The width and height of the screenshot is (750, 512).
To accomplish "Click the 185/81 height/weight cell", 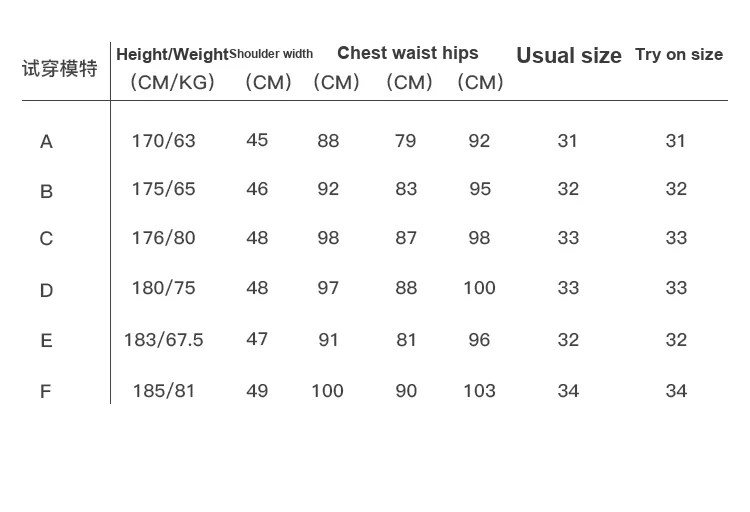I will (163, 391).
